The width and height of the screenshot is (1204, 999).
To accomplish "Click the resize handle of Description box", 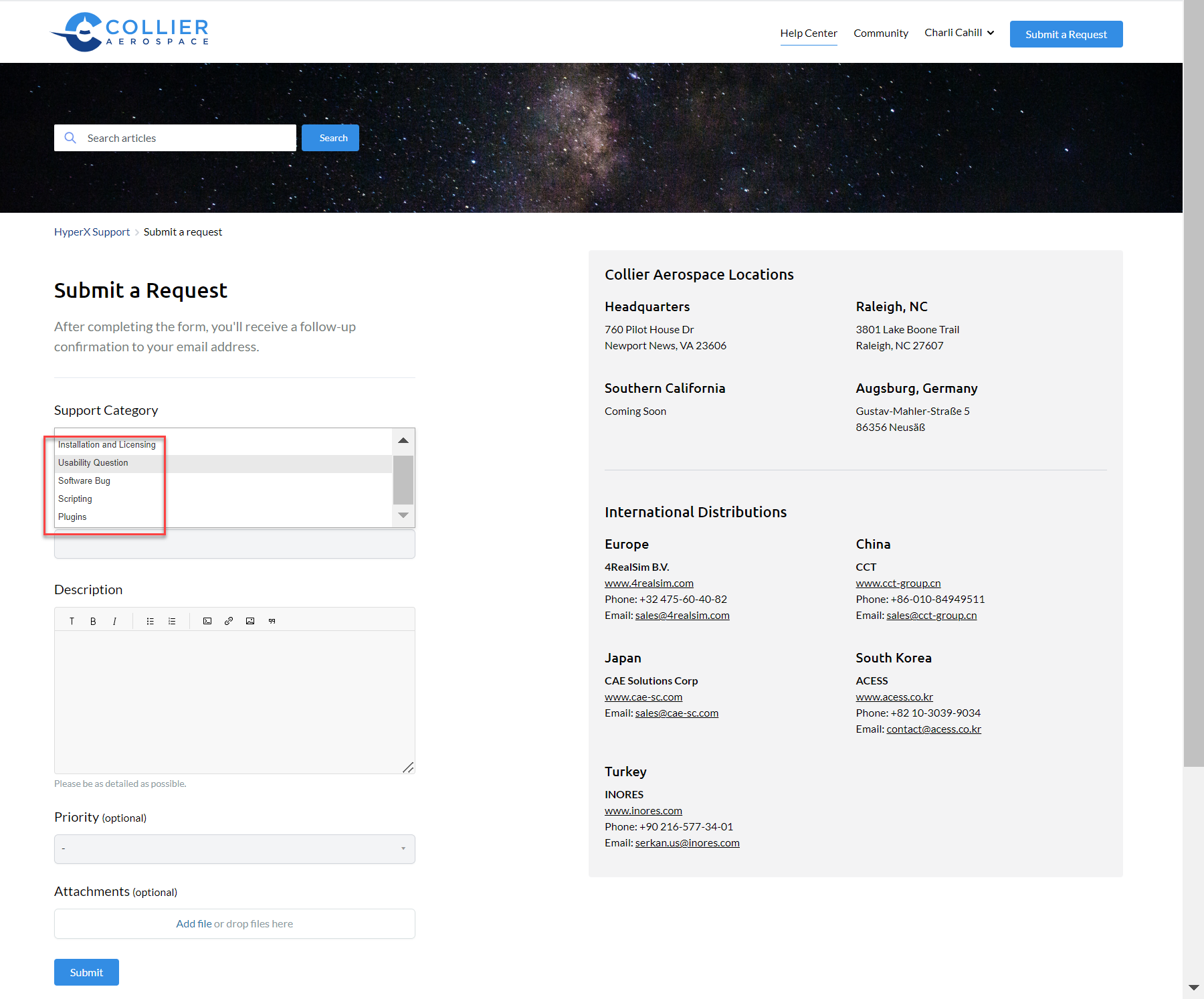I will click(408, 767).
